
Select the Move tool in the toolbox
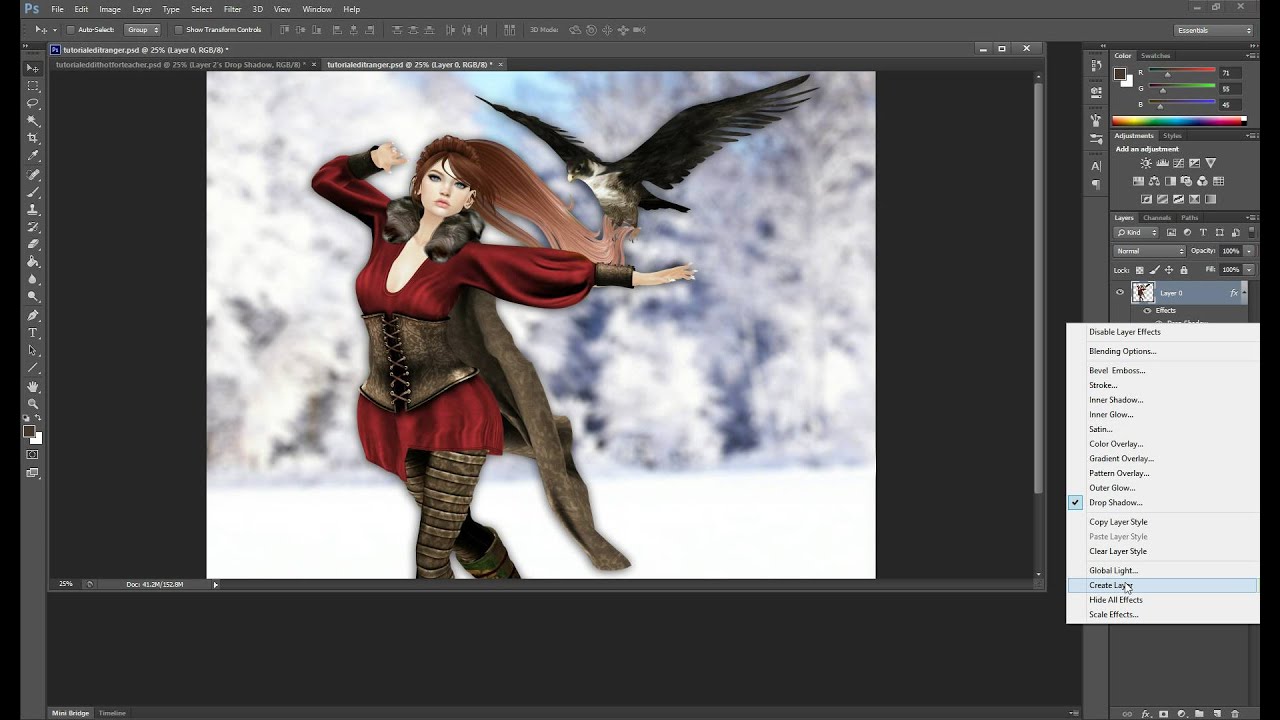[33, 68]
